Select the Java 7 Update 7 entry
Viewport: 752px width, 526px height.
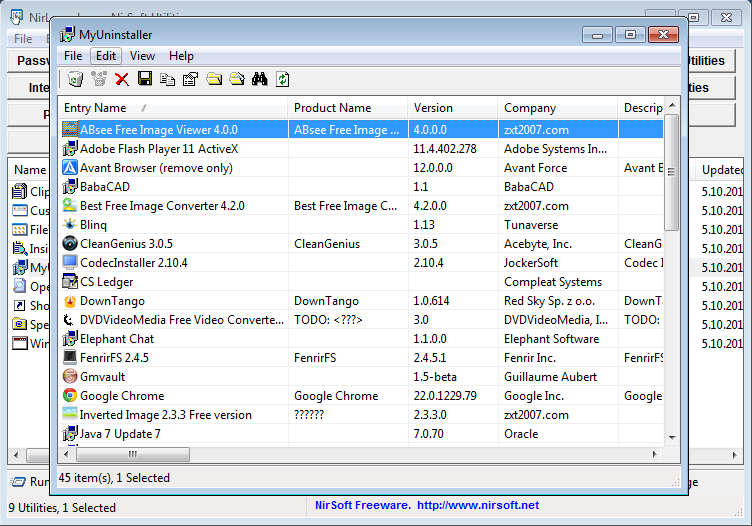coord(120,434)
